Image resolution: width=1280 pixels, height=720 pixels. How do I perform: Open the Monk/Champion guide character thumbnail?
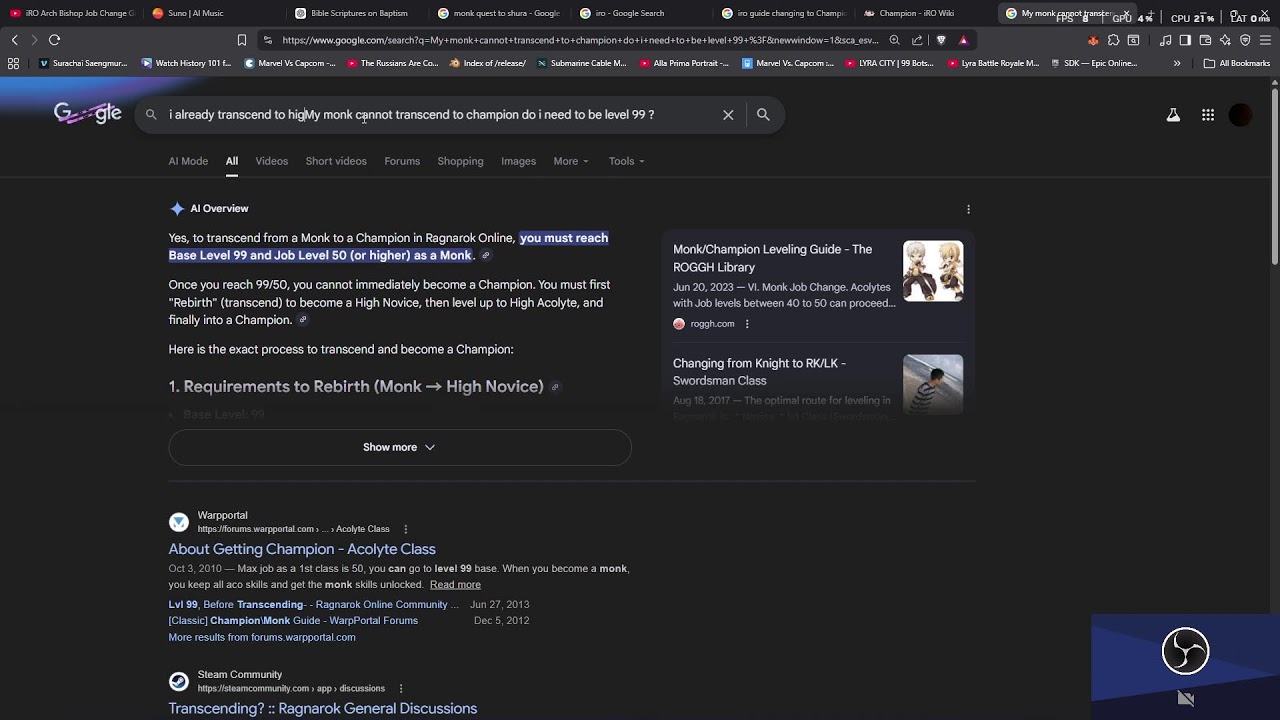click(933, 271)
